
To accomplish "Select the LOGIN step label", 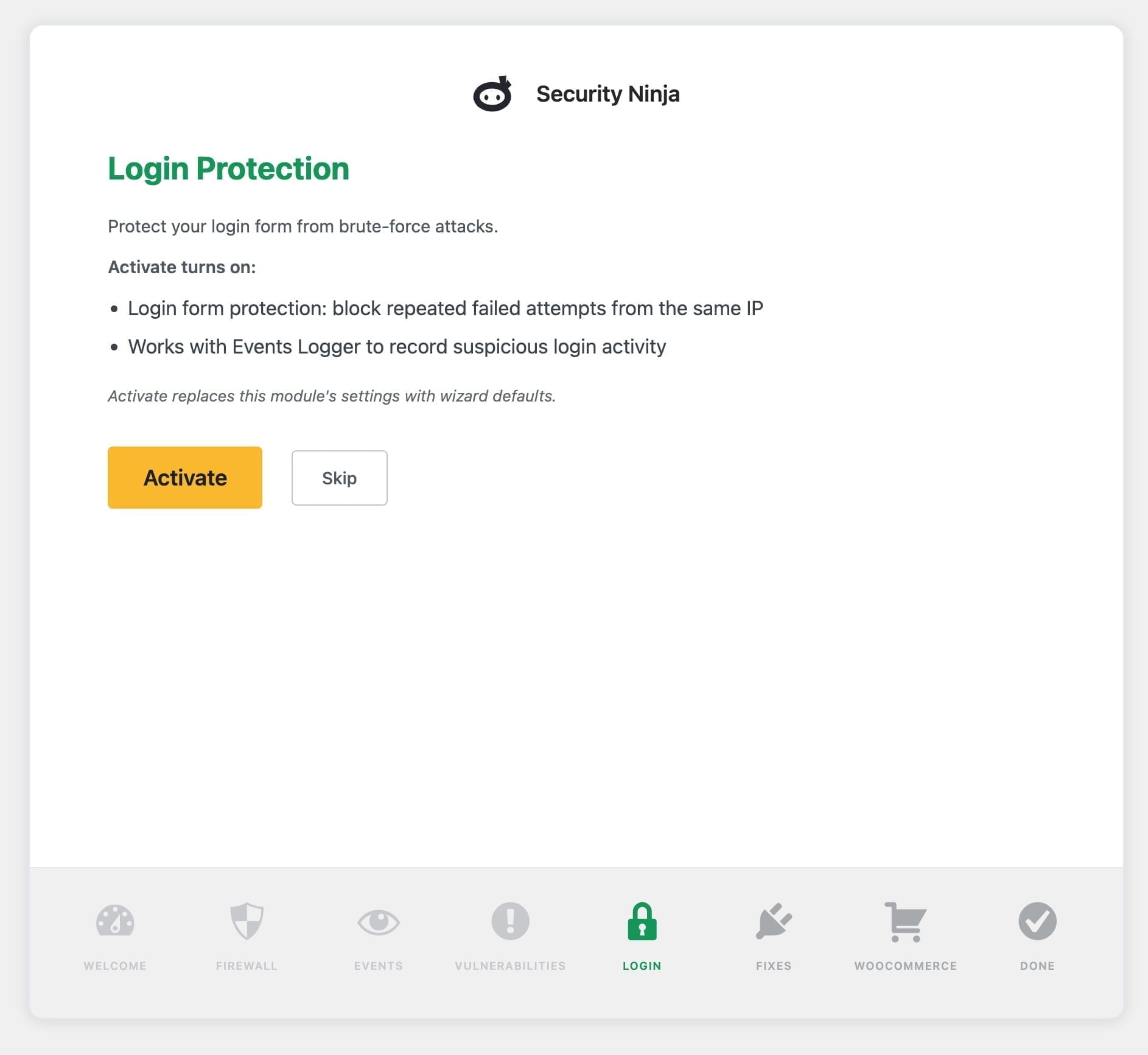I will tap(642, 966).
